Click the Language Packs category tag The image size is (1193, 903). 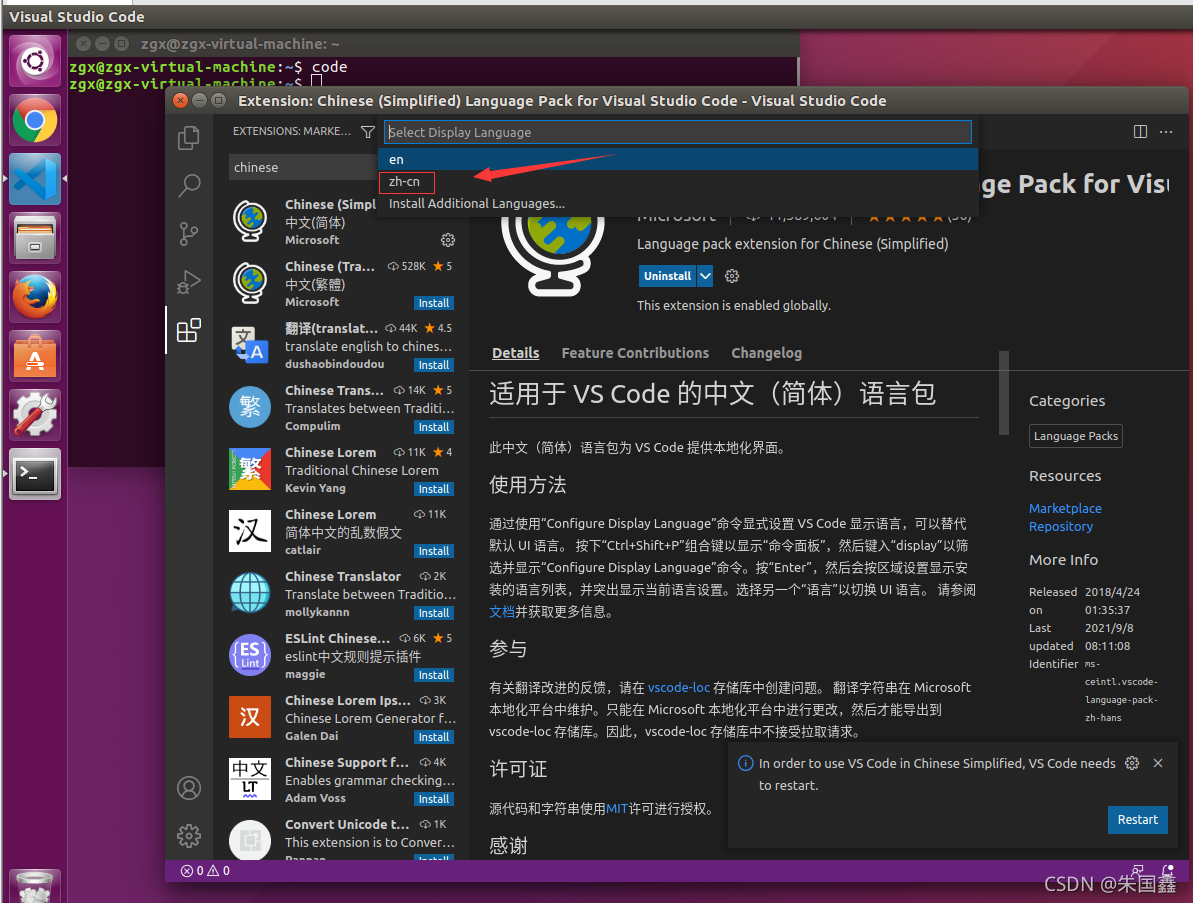tap(1076, 436)
